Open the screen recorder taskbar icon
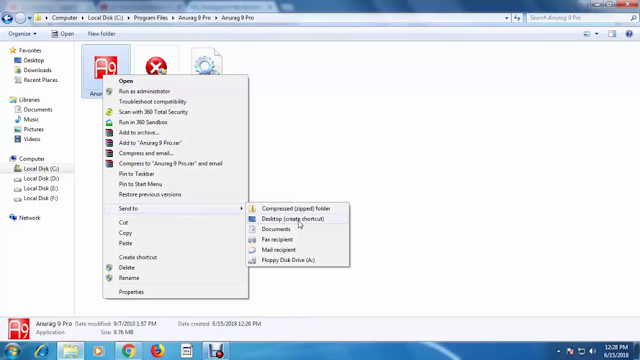This screenshot has height=360, width=640. point(216,351)
